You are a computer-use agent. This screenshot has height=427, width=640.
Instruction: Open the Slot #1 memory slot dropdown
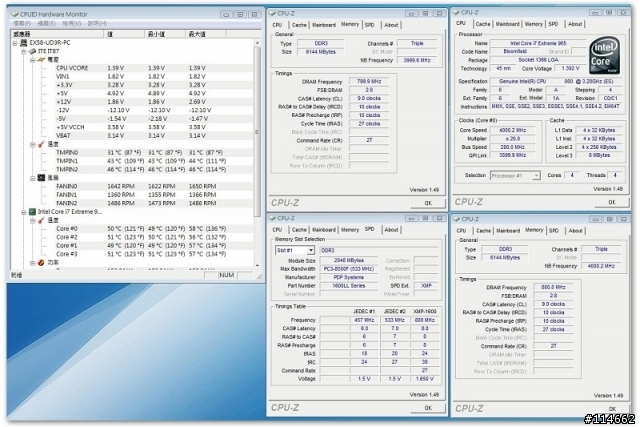click(311, 250)
